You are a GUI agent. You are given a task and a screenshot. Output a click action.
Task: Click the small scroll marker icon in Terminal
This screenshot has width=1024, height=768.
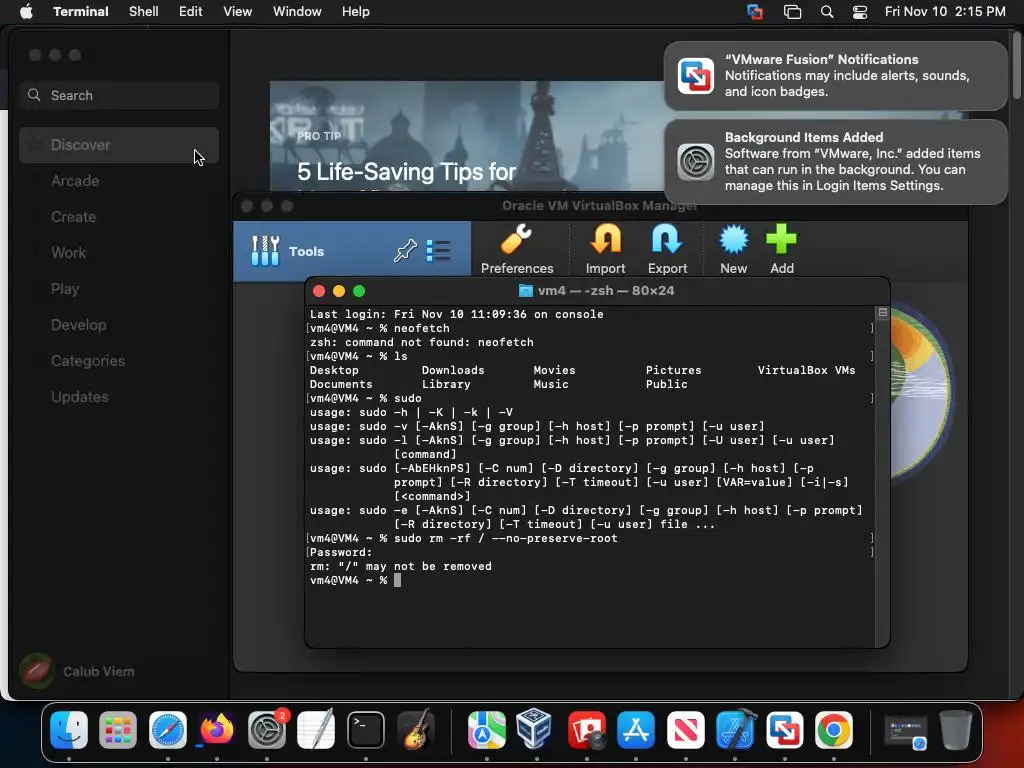tap(882, 313)
